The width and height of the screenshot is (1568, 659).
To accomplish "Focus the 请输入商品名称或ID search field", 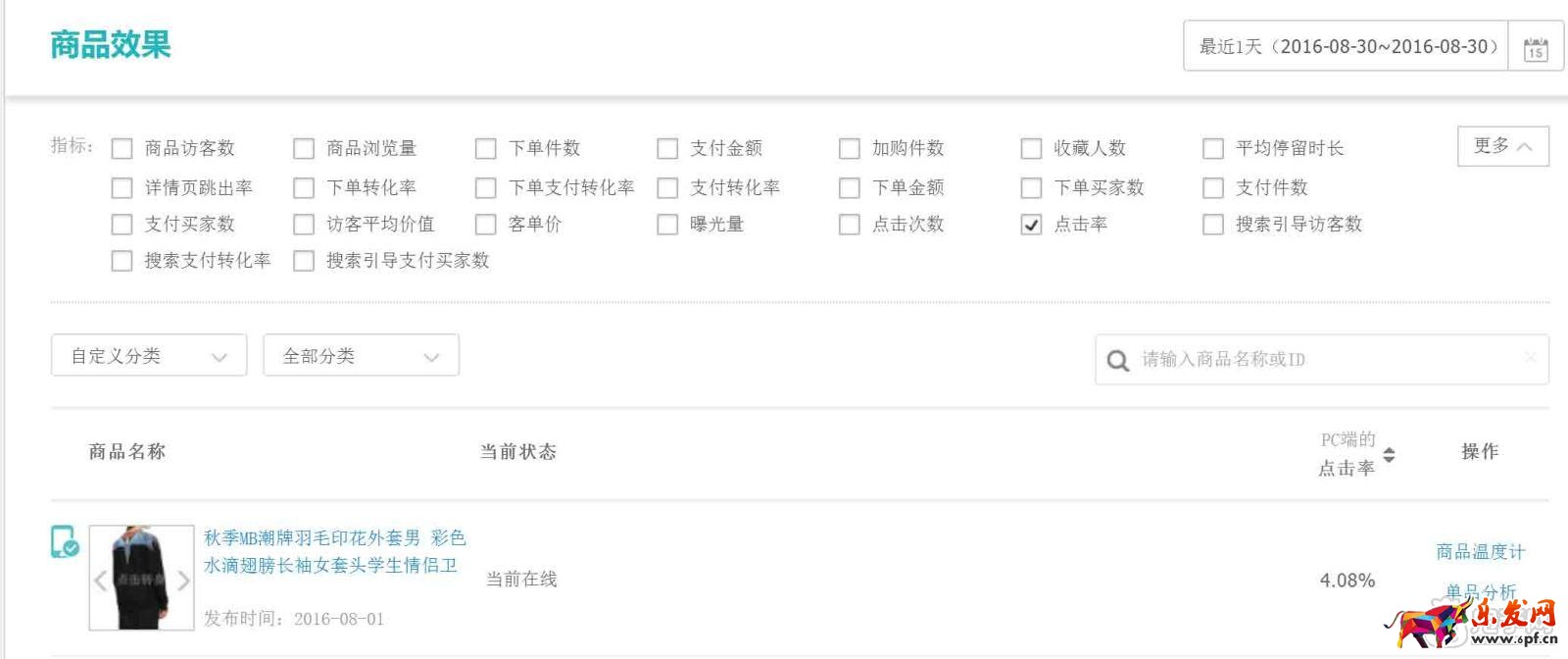I will click(1322, 360).
